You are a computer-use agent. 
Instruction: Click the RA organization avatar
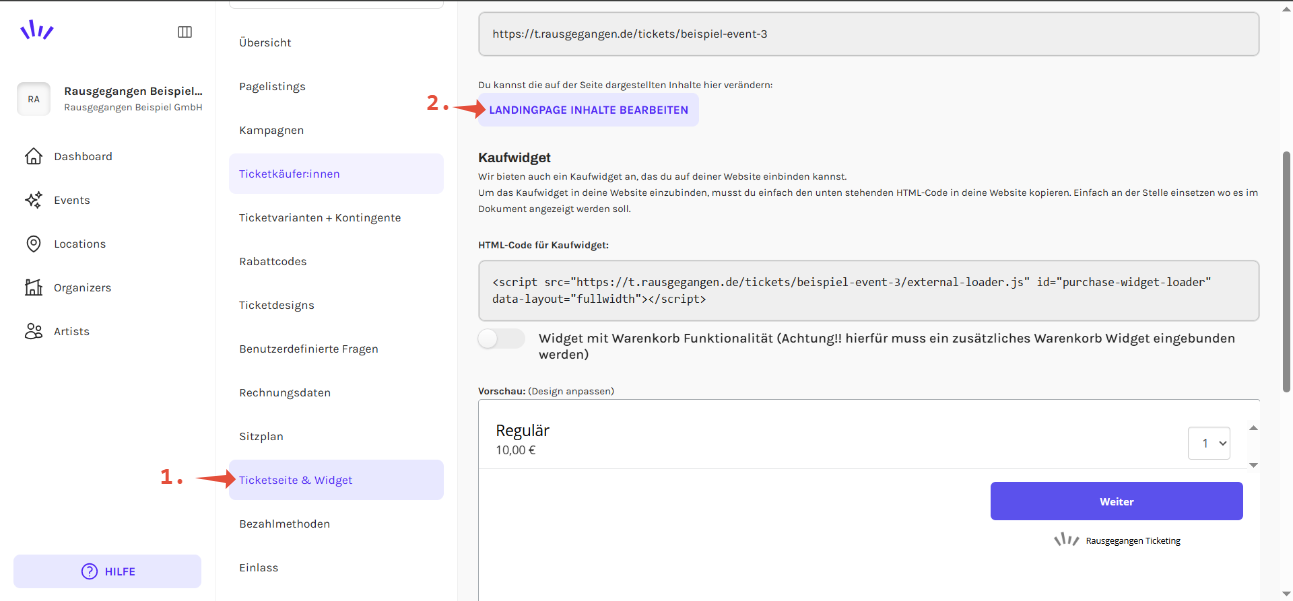pos(34,99)
